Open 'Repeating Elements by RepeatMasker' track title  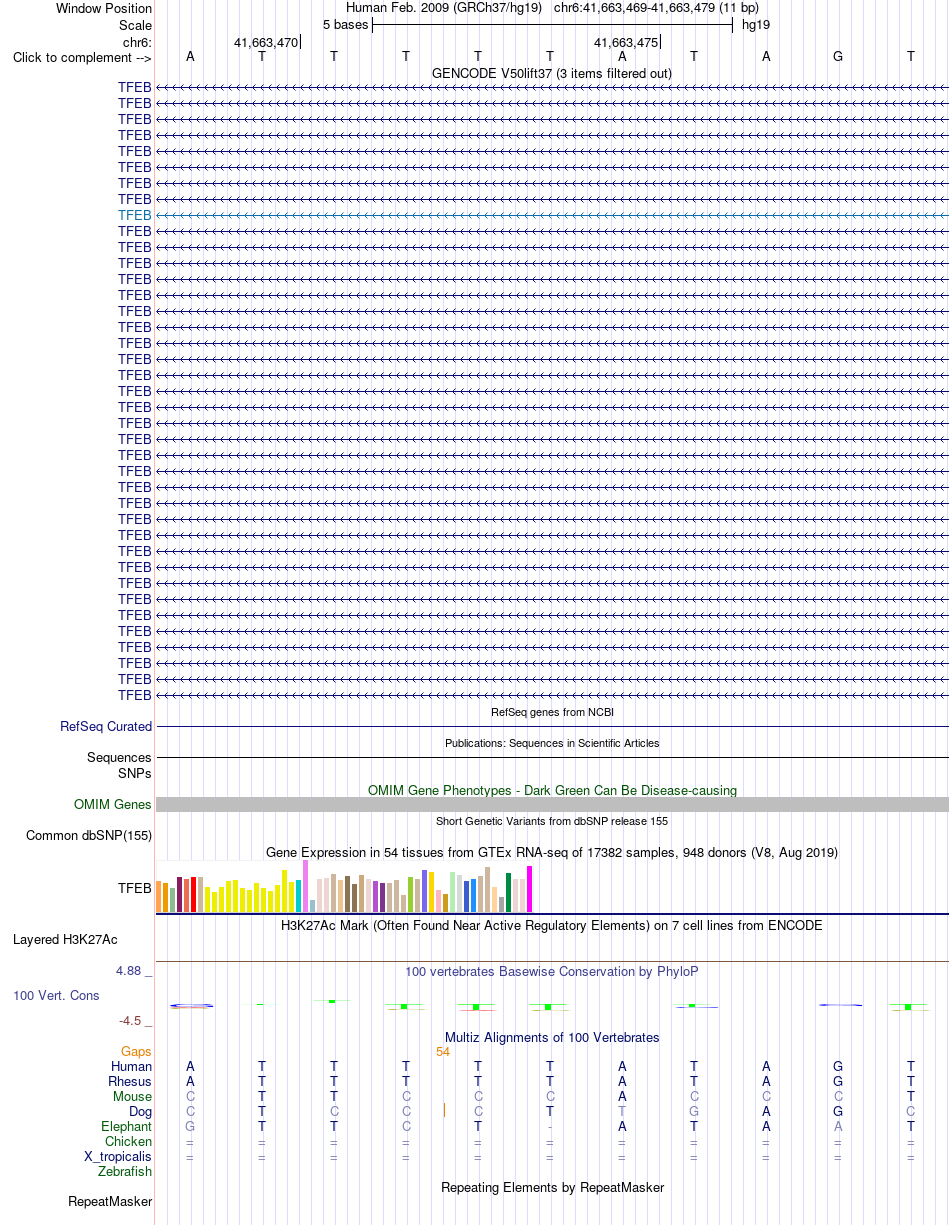(552, 1188)
